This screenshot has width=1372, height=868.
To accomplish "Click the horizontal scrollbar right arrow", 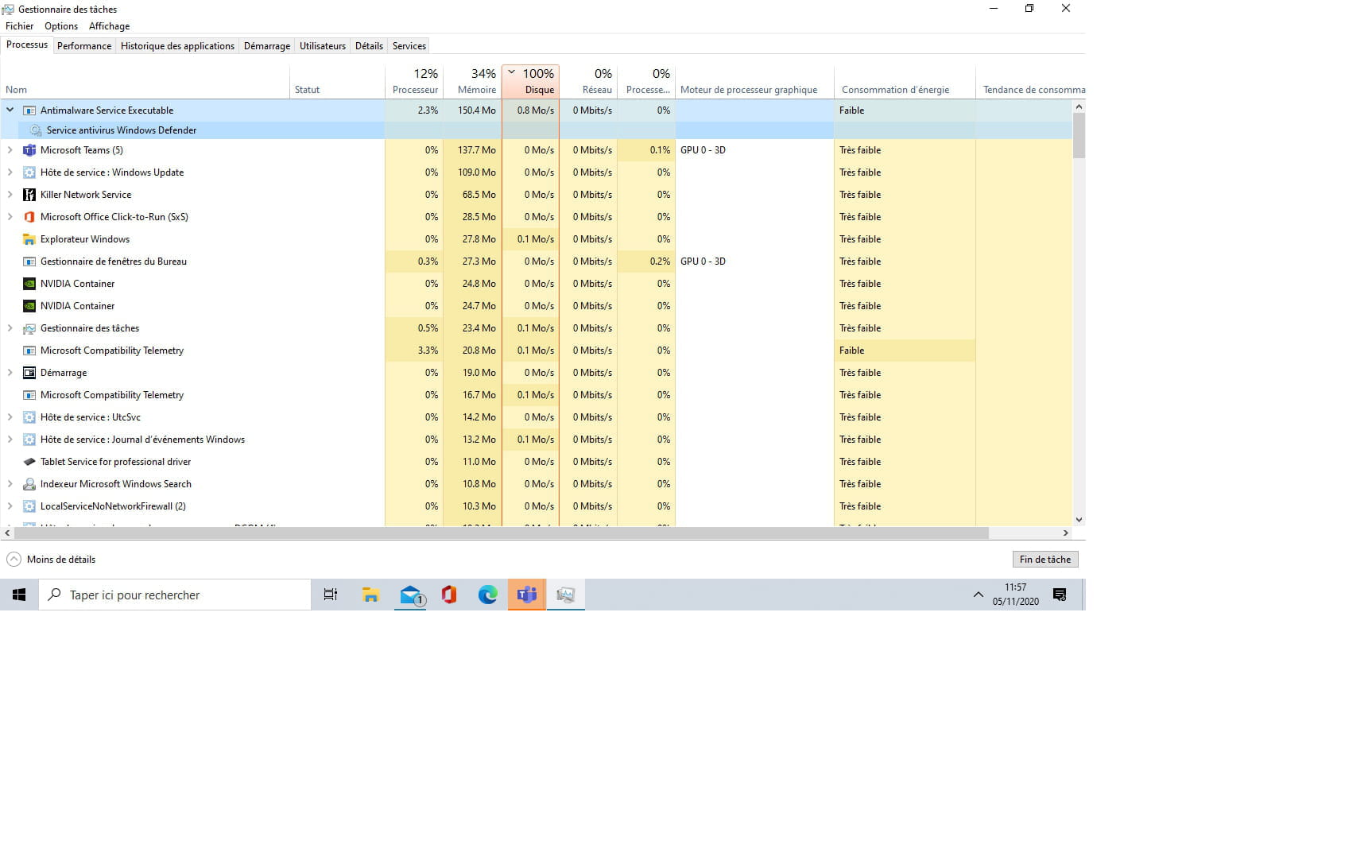I will tap(1066, 533).
